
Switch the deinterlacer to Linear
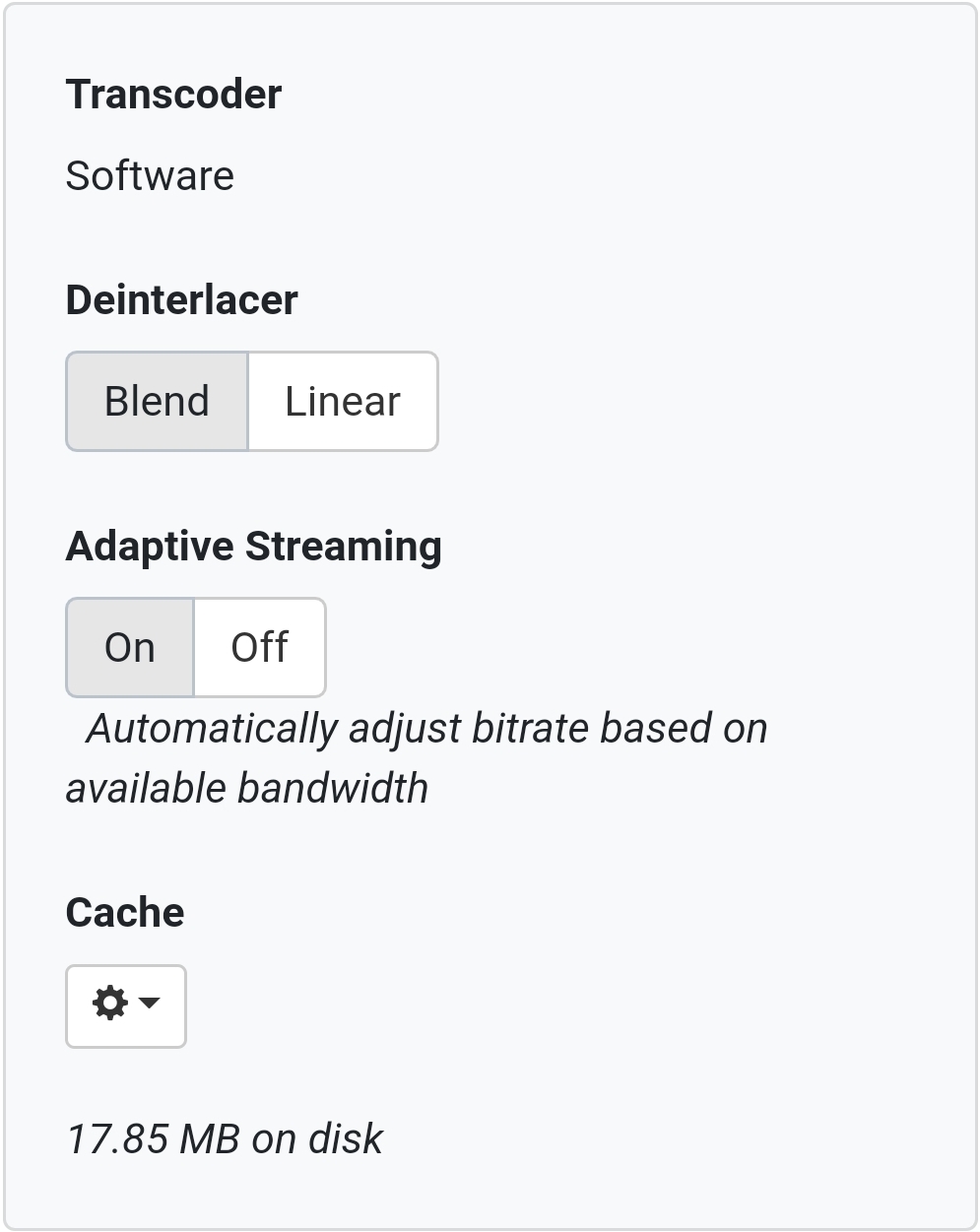click(x=342, y=402)
